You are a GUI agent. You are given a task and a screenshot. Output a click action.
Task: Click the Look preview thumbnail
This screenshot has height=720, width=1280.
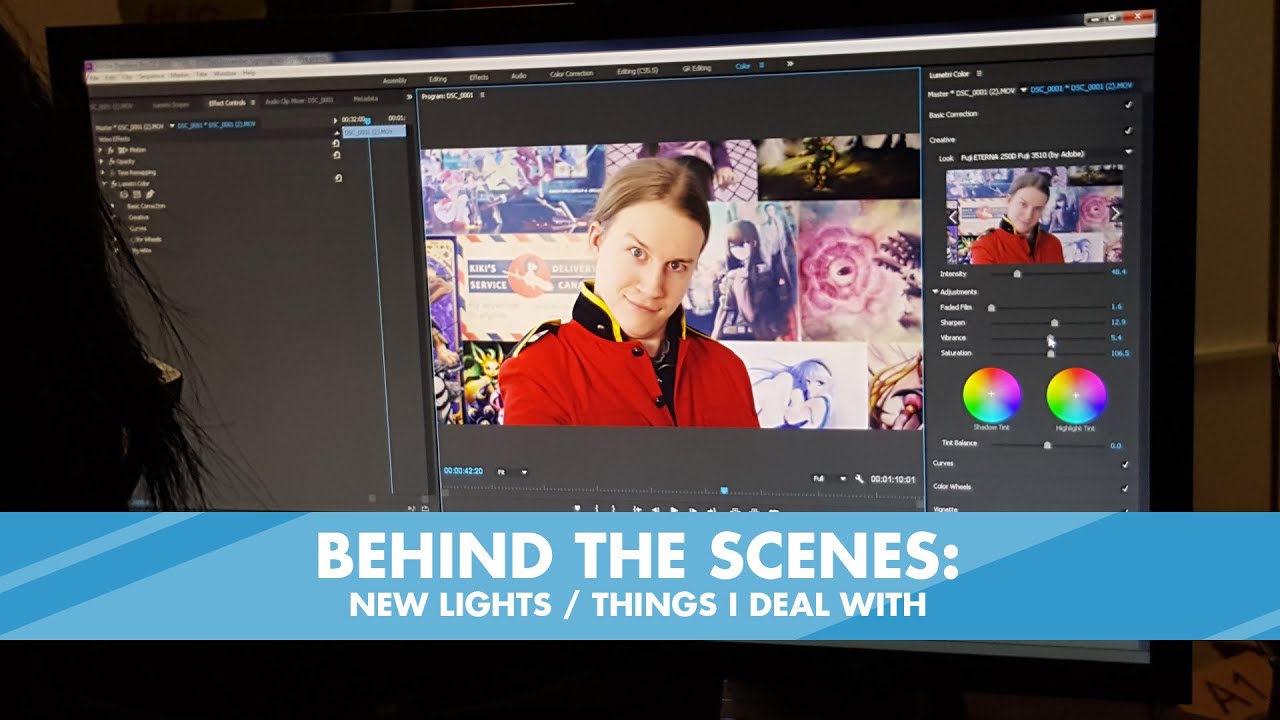pyautogui.click(x=1034, y=215)
